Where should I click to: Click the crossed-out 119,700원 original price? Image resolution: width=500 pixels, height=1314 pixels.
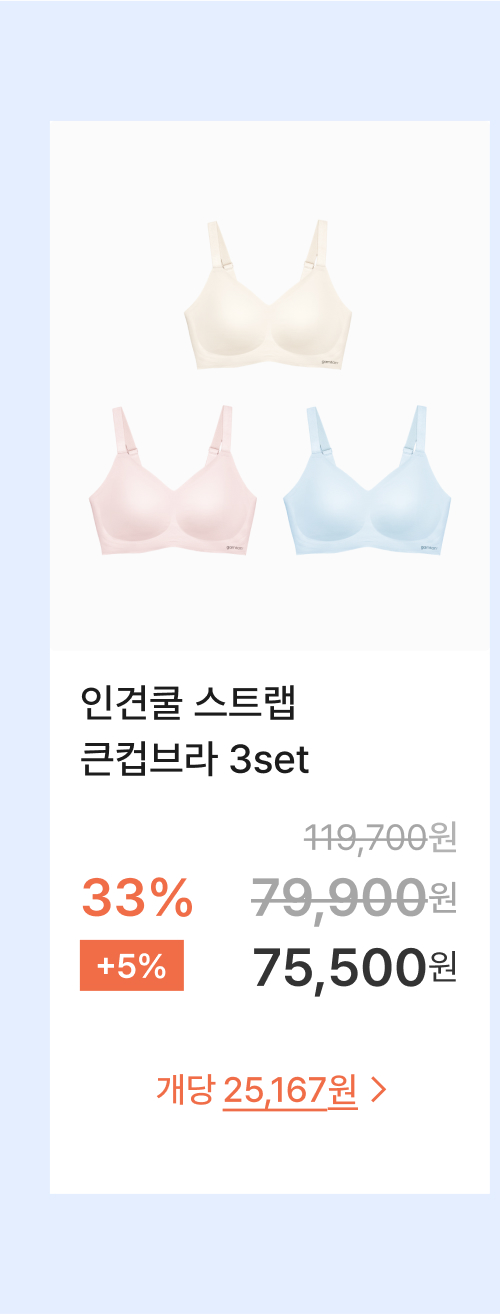380,836
